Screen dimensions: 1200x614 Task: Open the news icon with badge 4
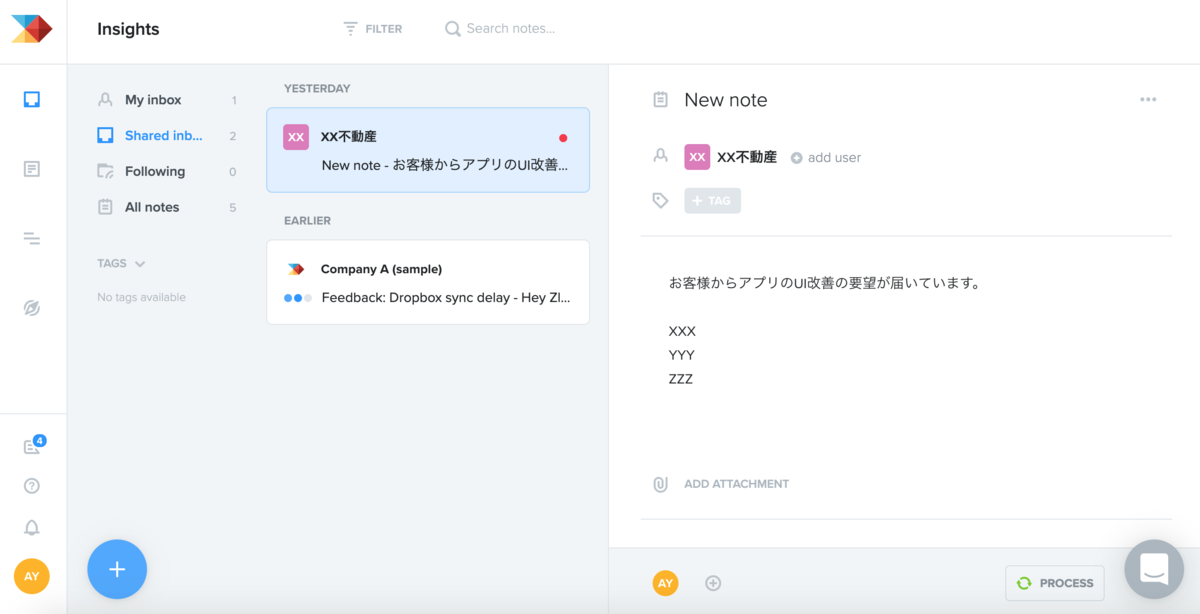click(x=33, y=445)
